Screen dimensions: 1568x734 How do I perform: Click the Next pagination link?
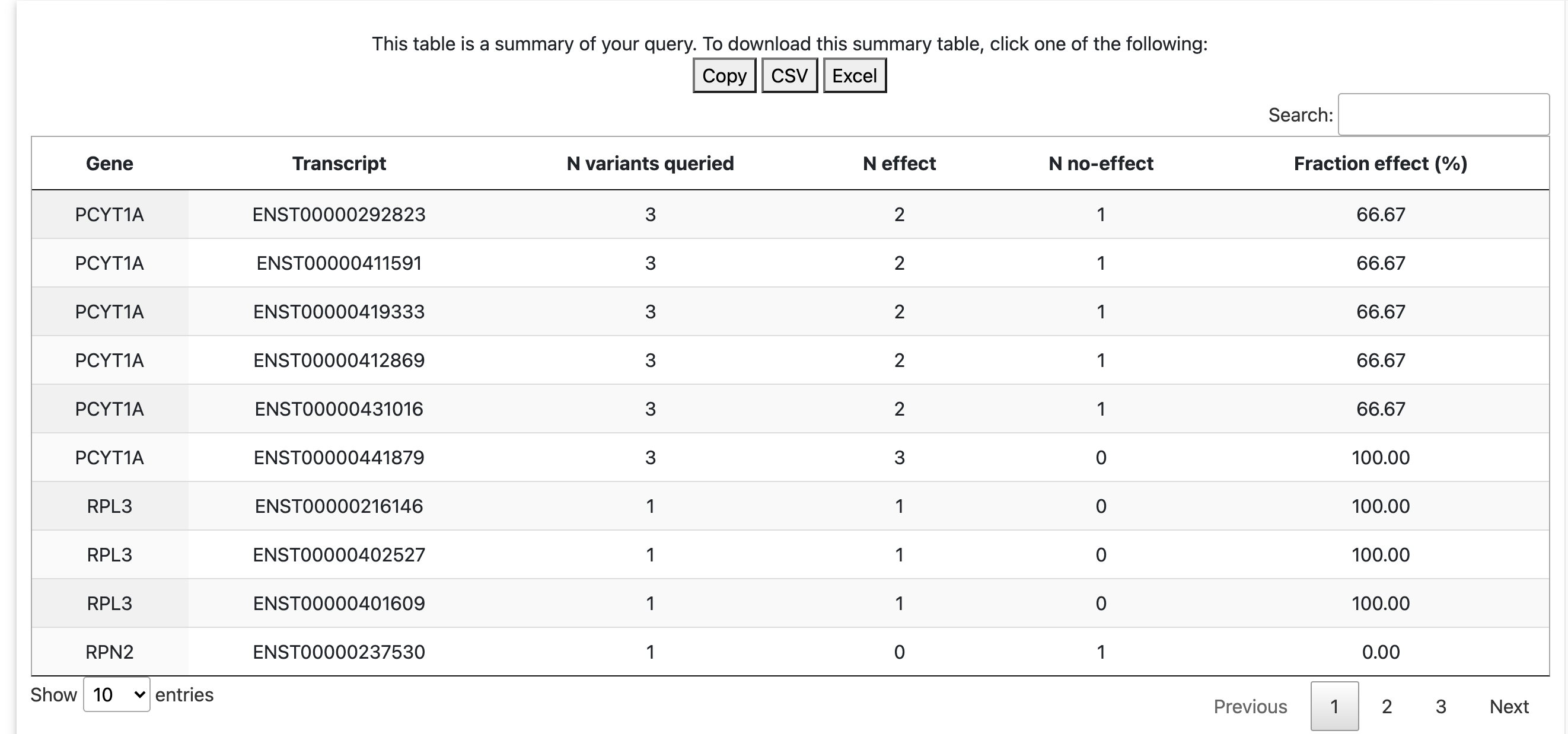pos(1509,706)
